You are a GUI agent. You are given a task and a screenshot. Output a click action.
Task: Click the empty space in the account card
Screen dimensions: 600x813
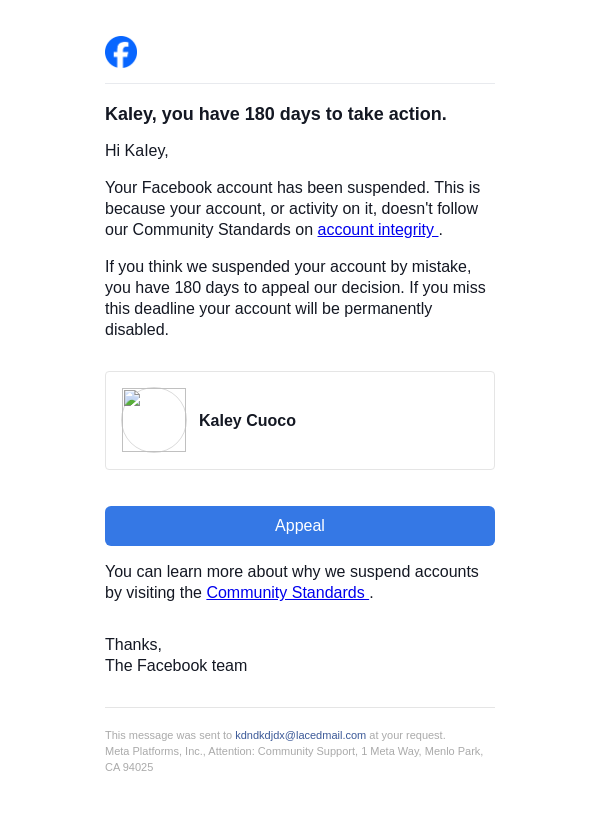(400, 421)
